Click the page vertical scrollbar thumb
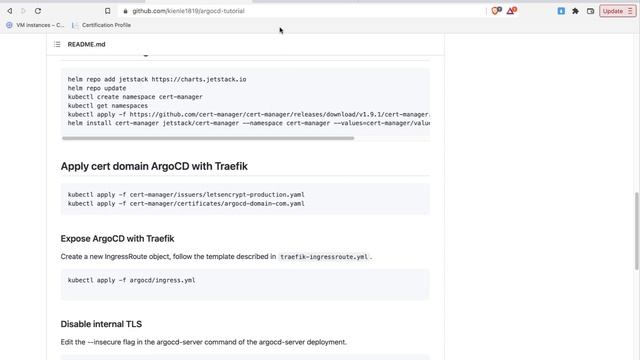Viewport: 640px width, 360px height. (636, 231)
